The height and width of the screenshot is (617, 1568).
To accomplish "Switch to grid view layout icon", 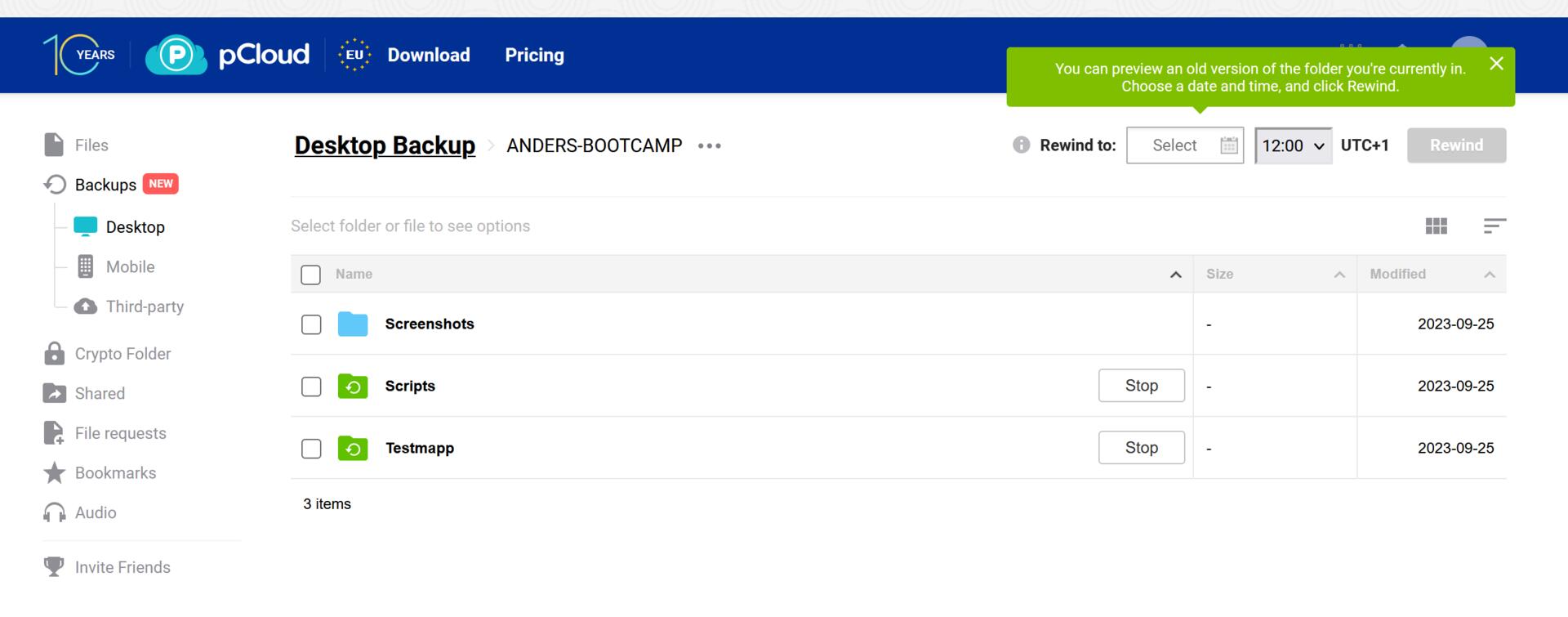I will tap(1436, 226).
